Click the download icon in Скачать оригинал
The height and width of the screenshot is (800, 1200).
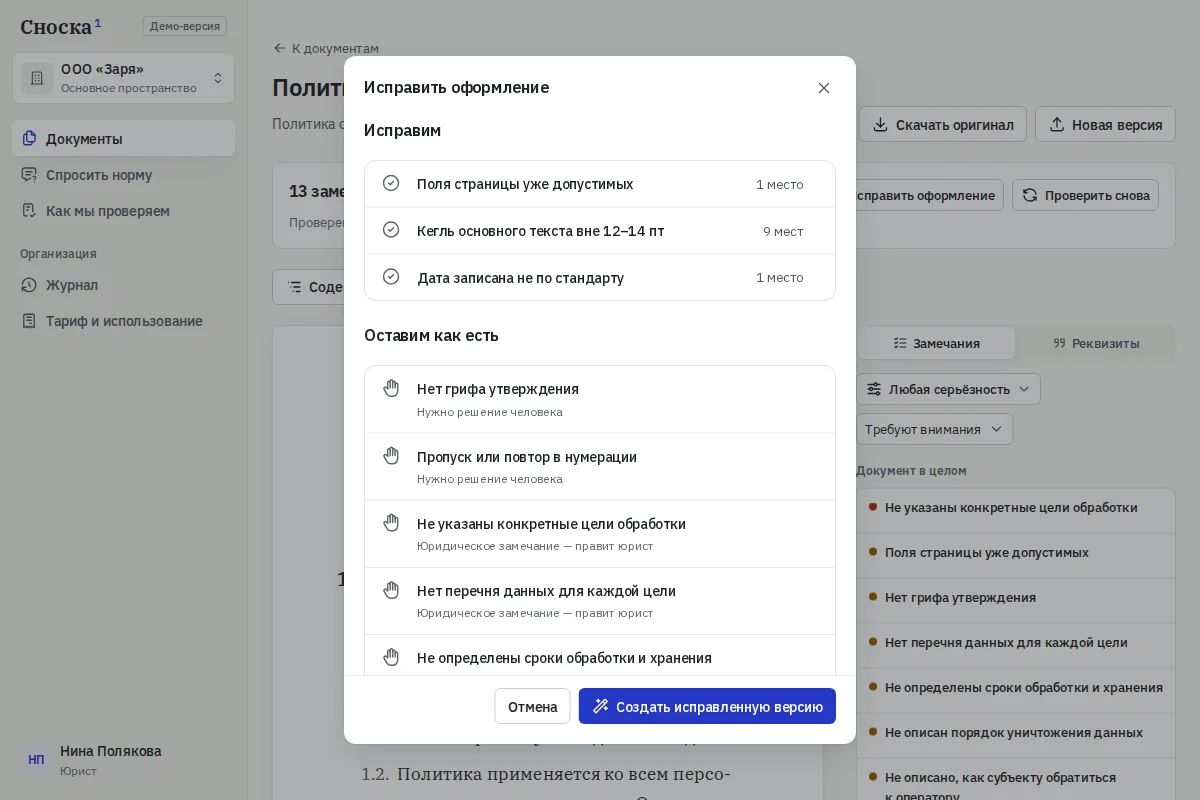(x=881, y=125)
